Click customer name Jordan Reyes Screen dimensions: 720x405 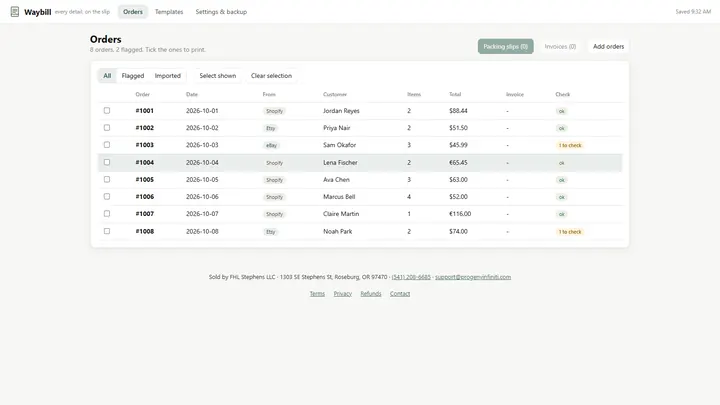click(x=341, y=111)
